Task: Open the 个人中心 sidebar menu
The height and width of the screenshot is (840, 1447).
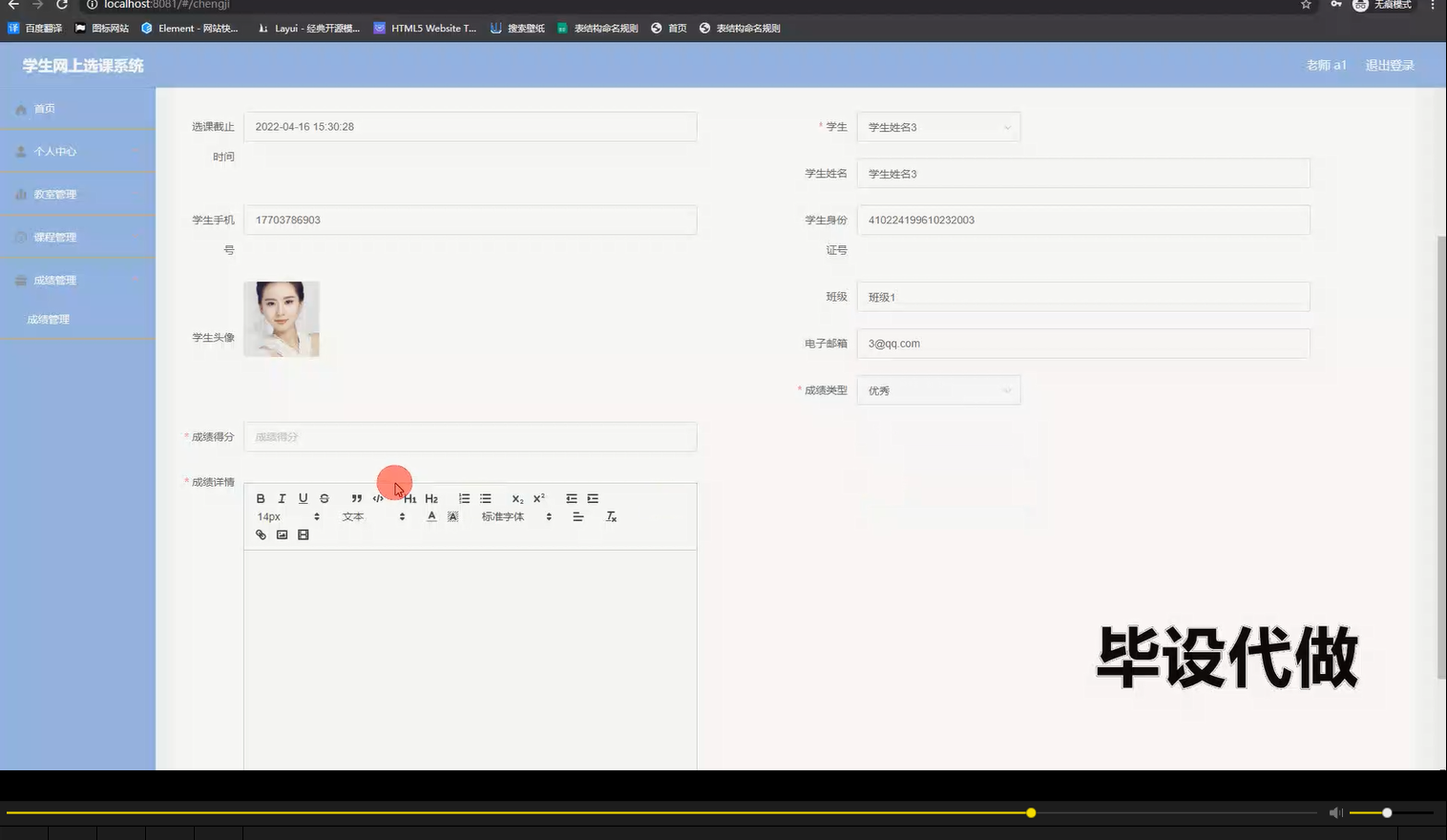Action: tap(57, 151)
